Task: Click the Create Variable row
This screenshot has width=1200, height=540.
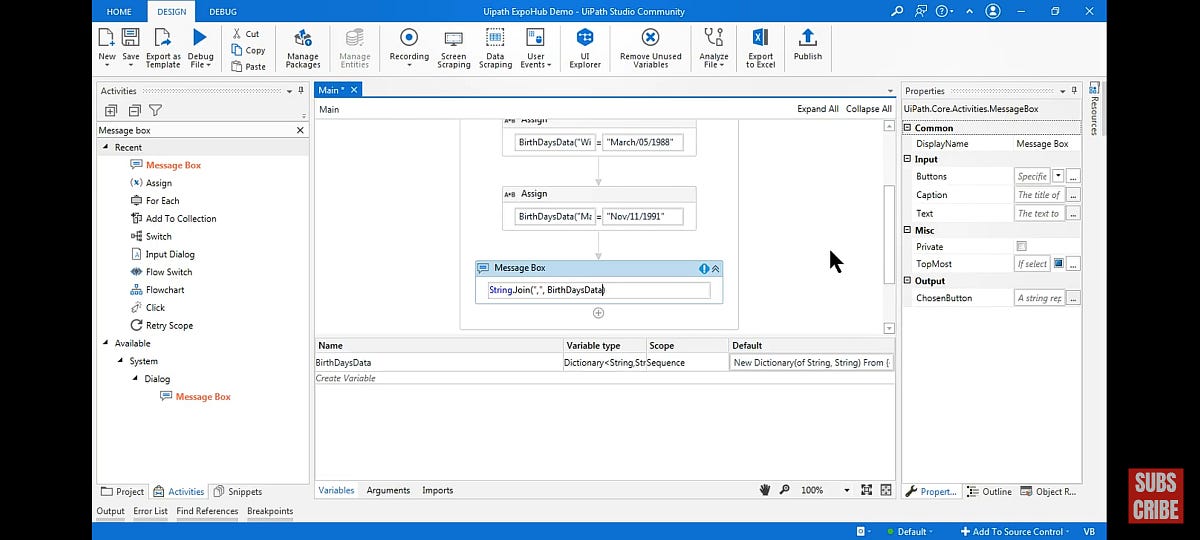Action: [x=605, y=378]
